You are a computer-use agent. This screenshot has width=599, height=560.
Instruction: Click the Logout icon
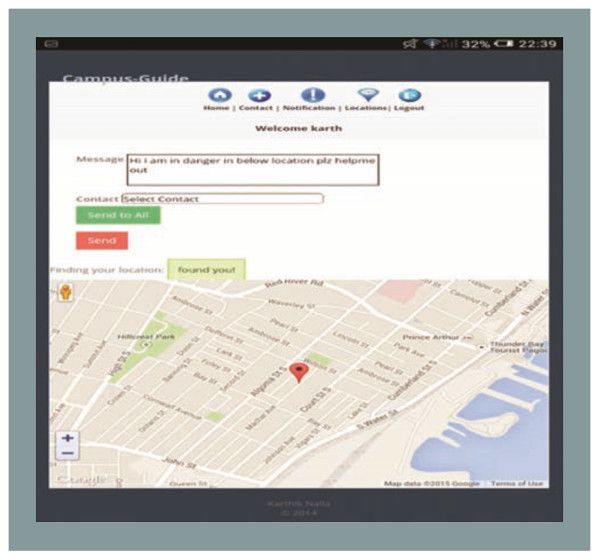(x=410, y=95)
